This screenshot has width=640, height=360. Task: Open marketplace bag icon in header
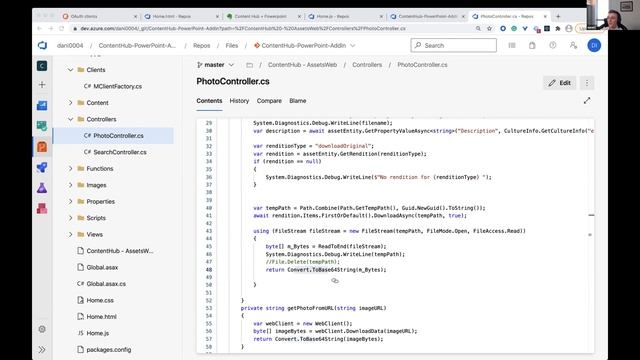(x=532, y=45)
